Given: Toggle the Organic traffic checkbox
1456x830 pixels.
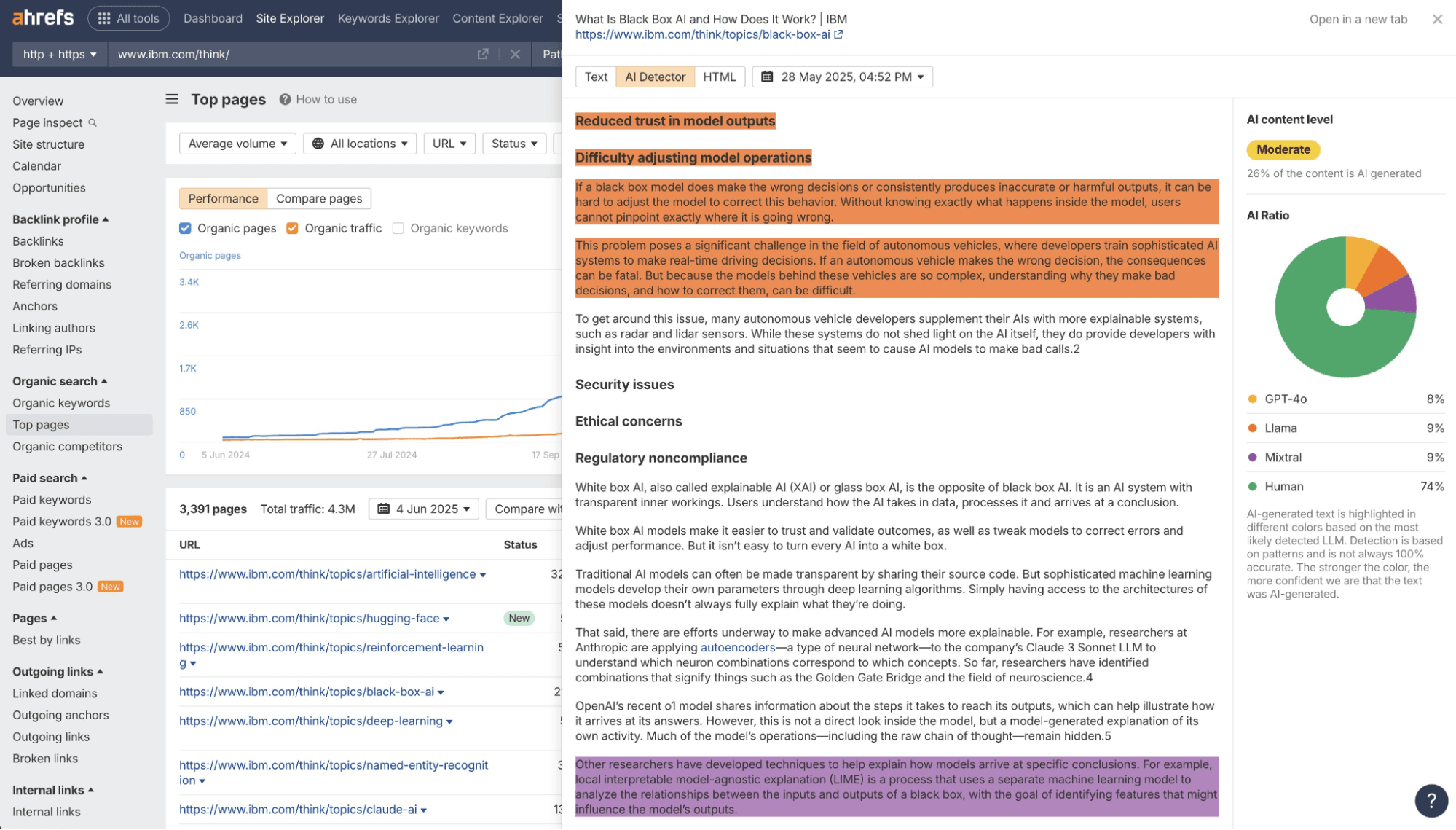Looking at the screenshot, I should point(292,228).
